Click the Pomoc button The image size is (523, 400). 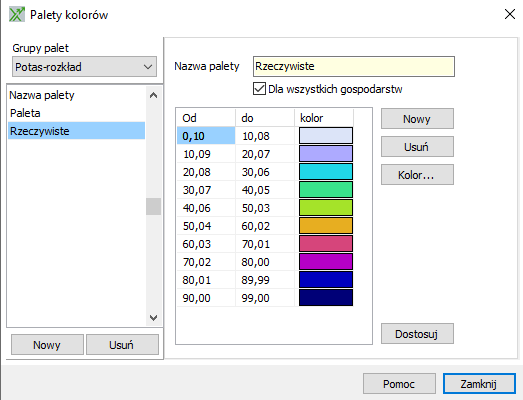click(399, 384)
